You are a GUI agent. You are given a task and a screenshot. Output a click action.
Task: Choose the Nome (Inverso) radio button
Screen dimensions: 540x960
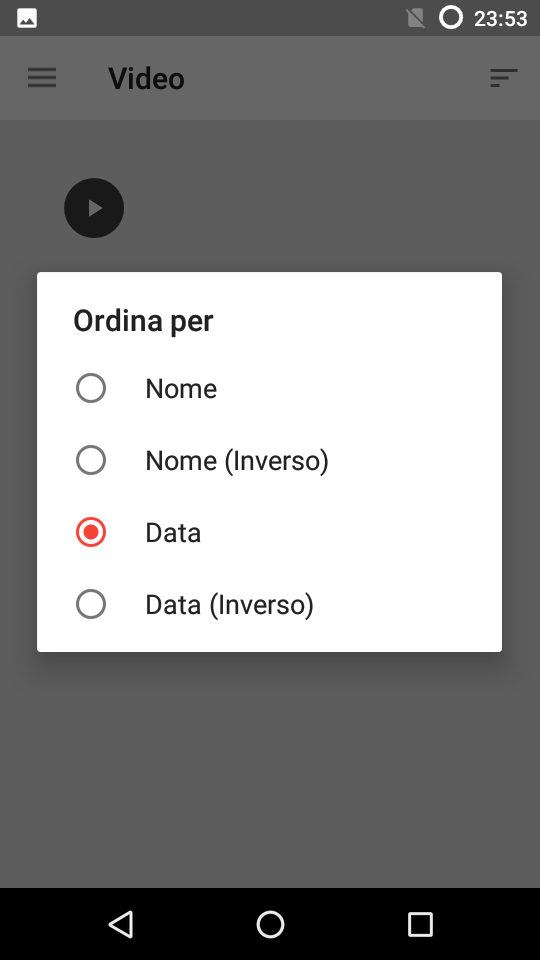91,460
